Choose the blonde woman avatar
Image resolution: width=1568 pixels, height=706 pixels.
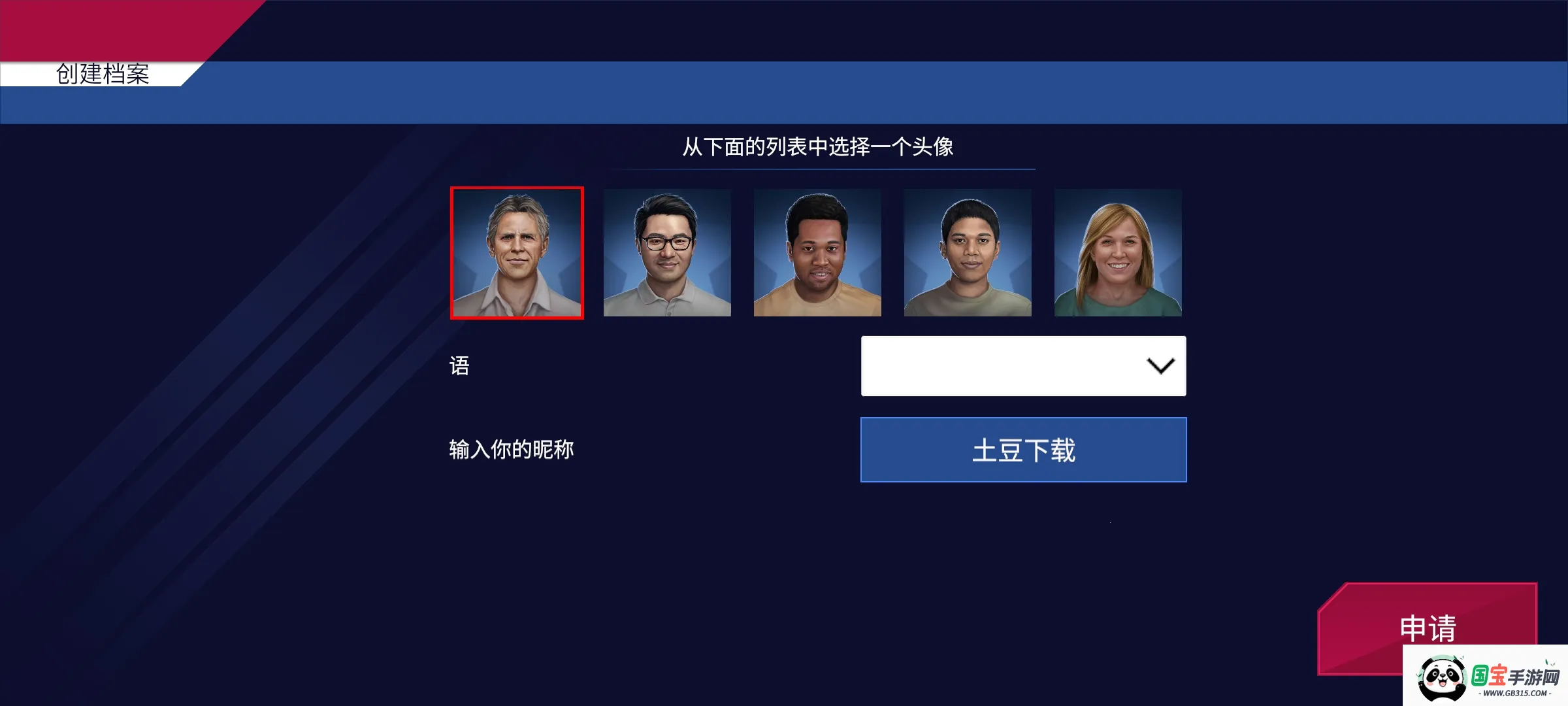pyautogui.click(x=1118, y=253)
